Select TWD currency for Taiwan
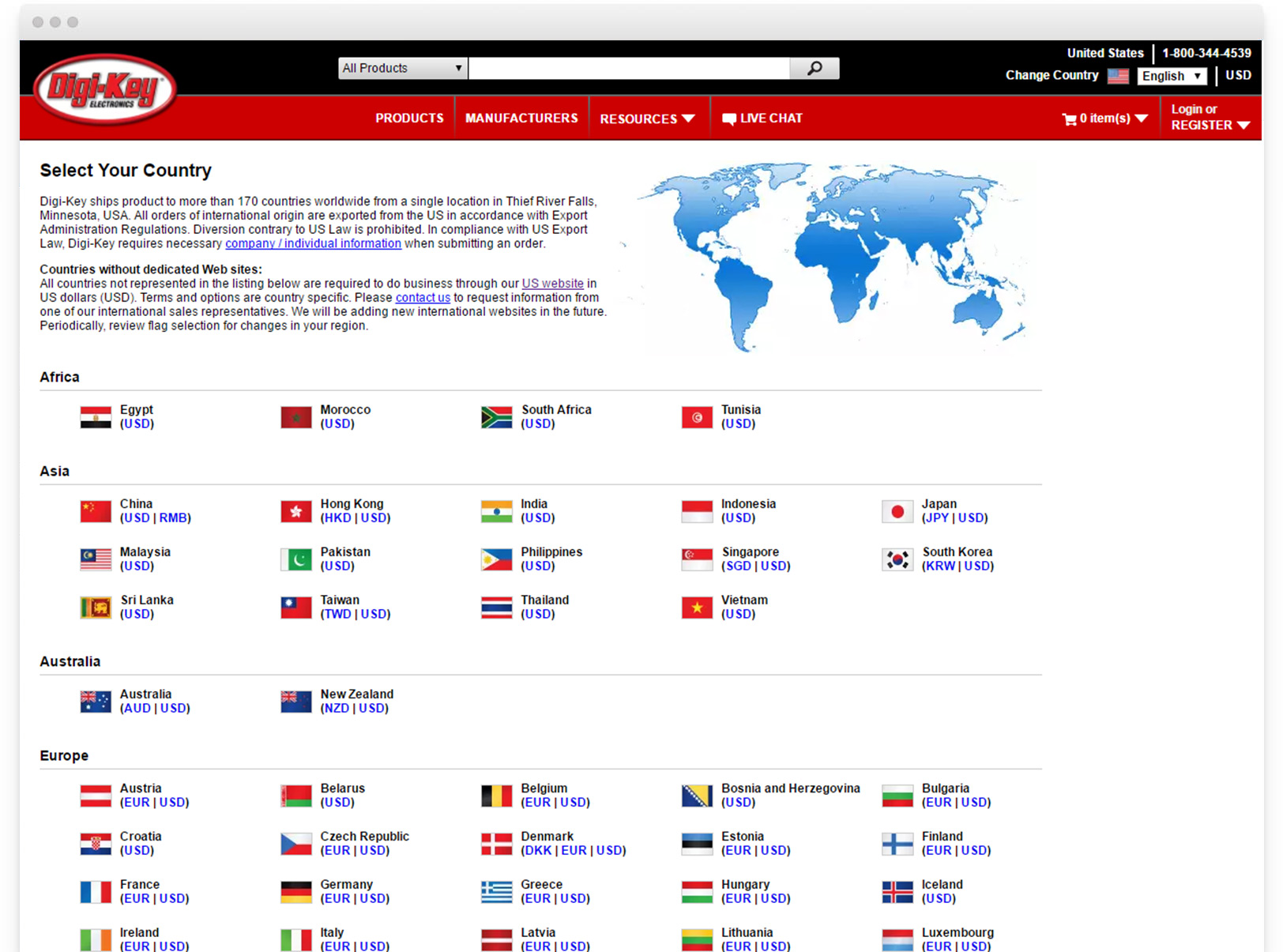Viewport: 1283px width, 952px height. tap(337, 615)
